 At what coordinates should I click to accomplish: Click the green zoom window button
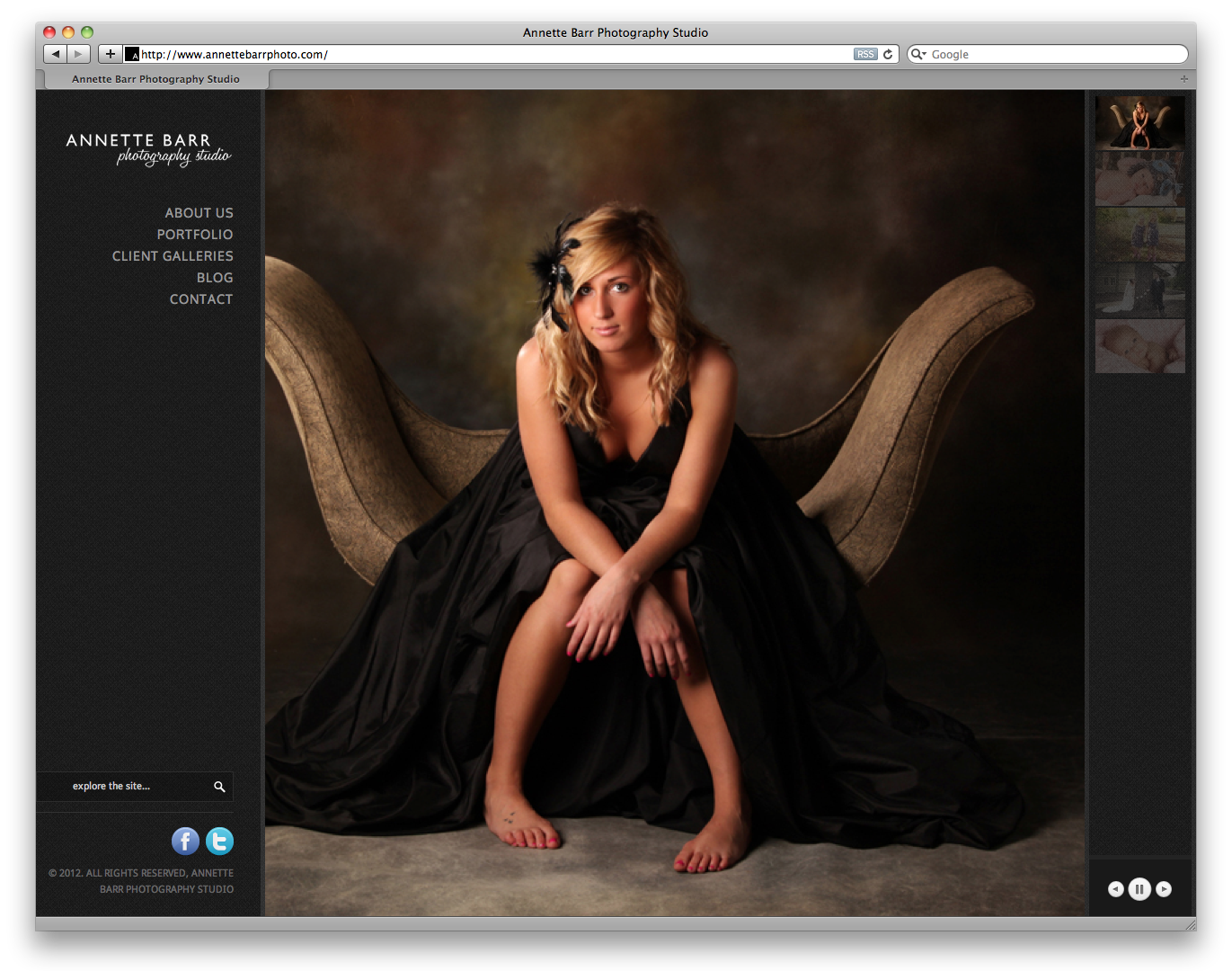point(87,32)
